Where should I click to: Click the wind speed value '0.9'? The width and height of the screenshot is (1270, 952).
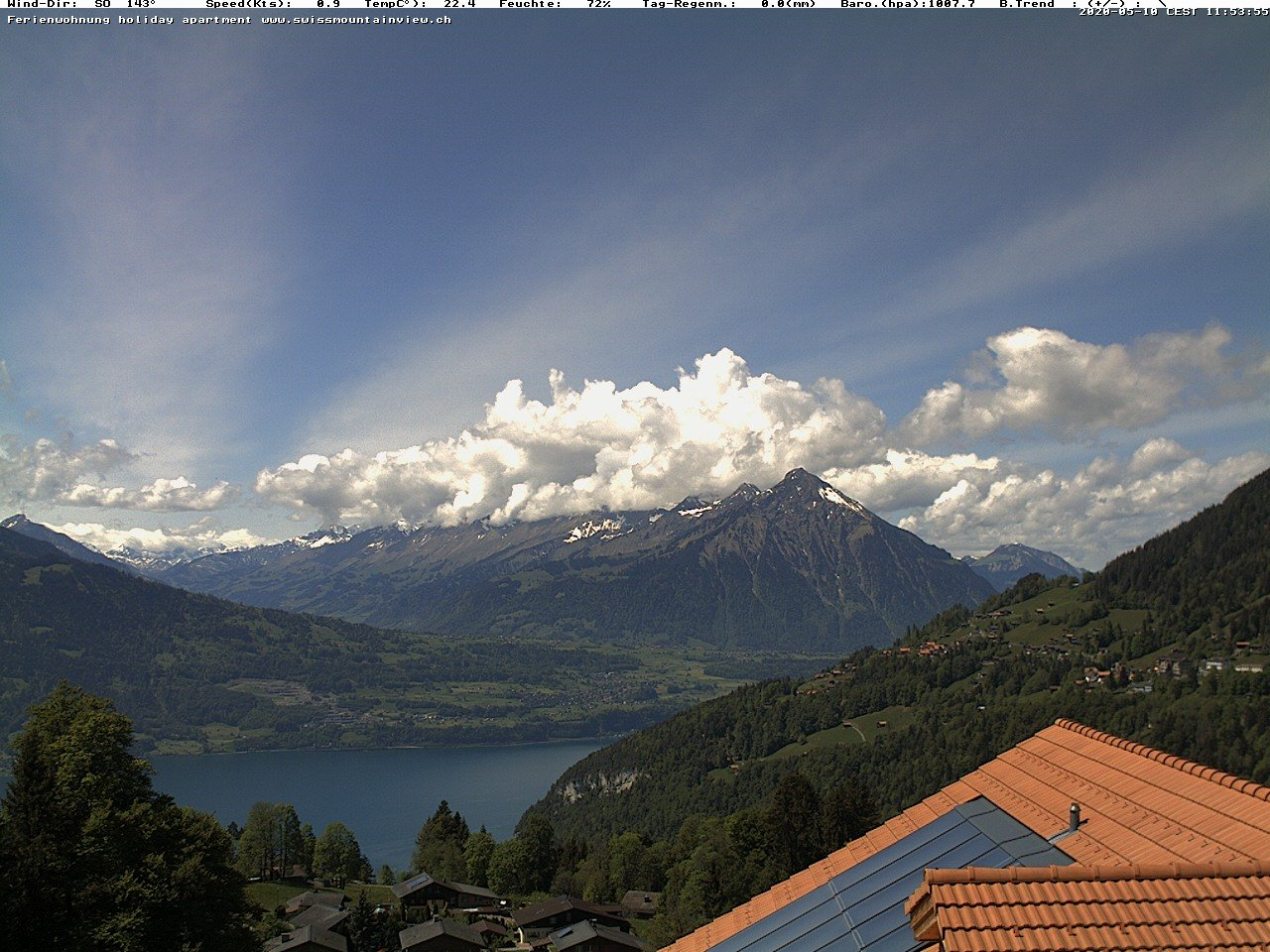coord(328,4)
